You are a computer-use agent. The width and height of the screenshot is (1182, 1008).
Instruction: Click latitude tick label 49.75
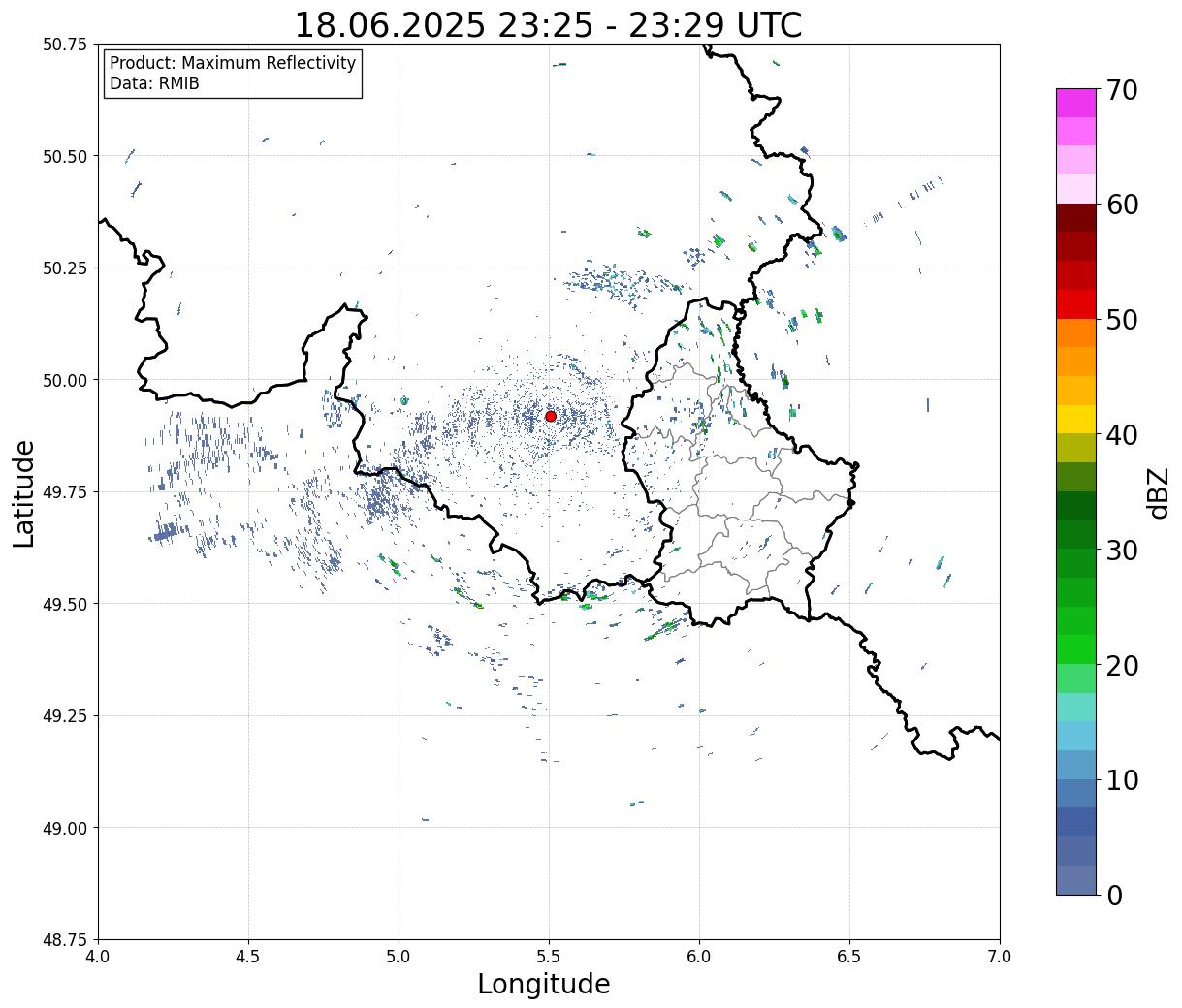(64, 492)
